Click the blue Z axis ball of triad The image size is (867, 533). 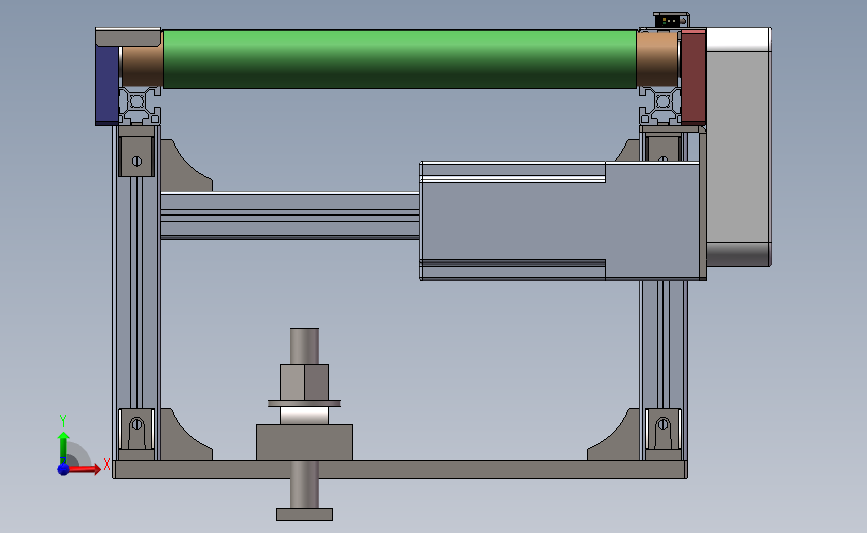click(64, 469)
